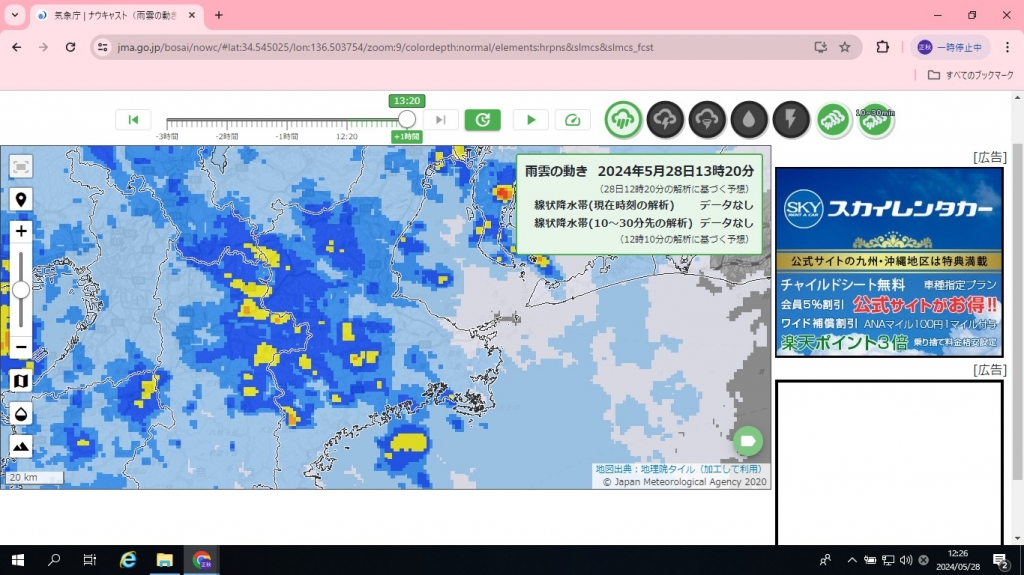This screenshot has width=1024, height=575.
Task: Toggle the thunderstorm activity layer
Action: coord(664,120)
